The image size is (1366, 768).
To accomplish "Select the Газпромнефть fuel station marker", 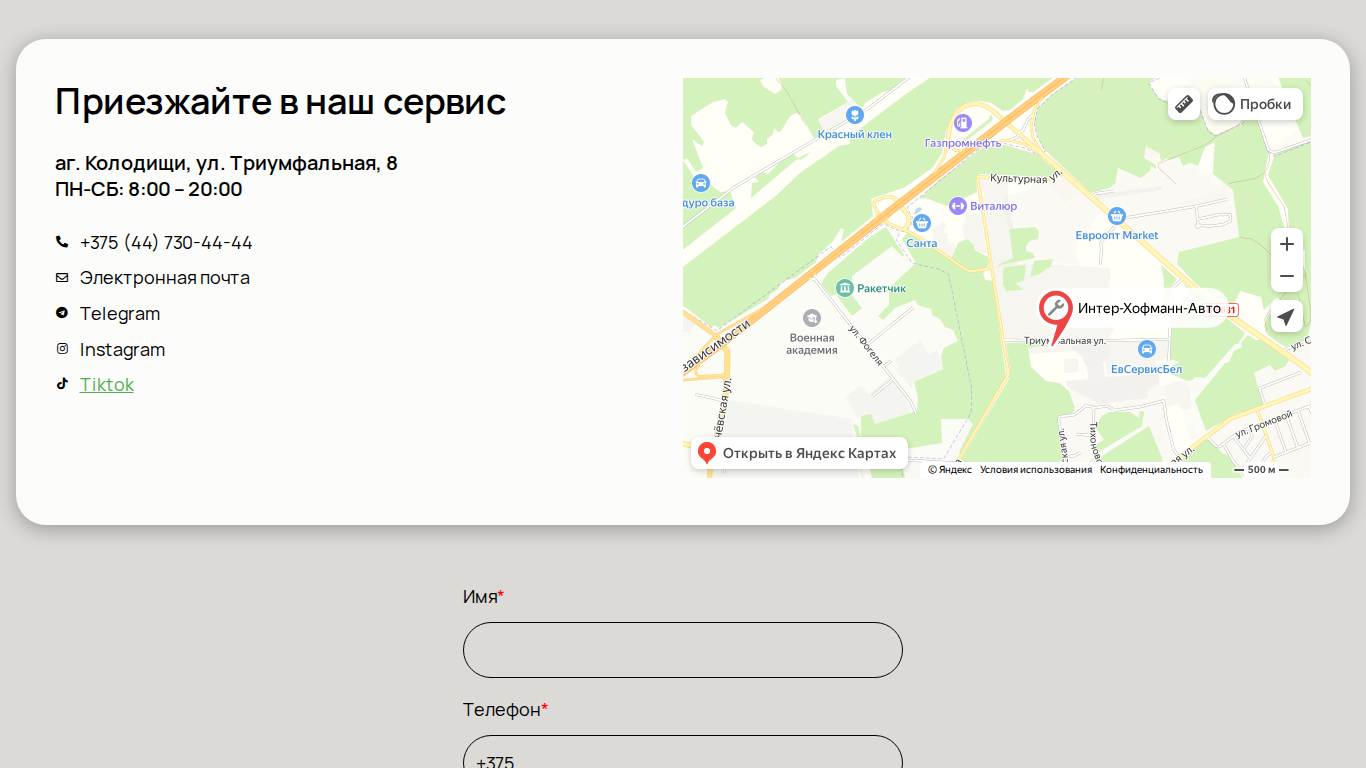I will 962,123.
